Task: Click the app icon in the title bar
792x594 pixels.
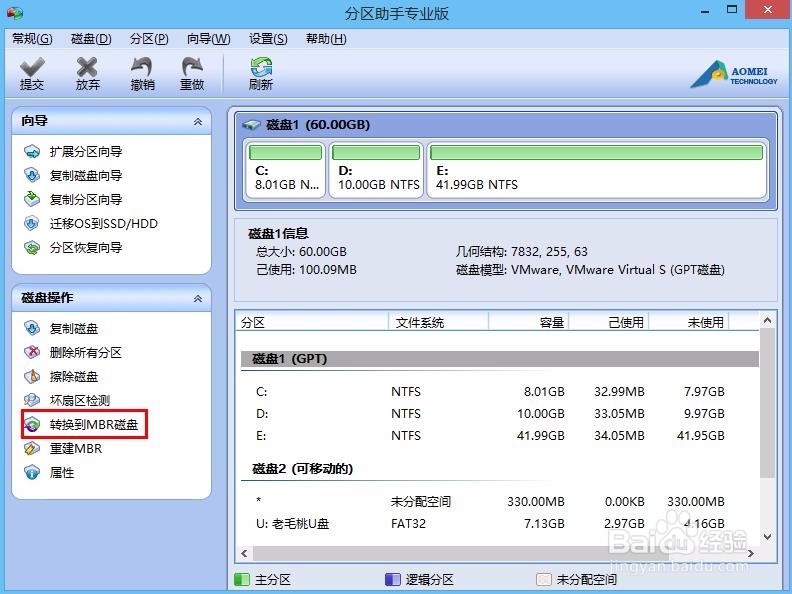Action: pyautogui.click(x=15, y=13)
